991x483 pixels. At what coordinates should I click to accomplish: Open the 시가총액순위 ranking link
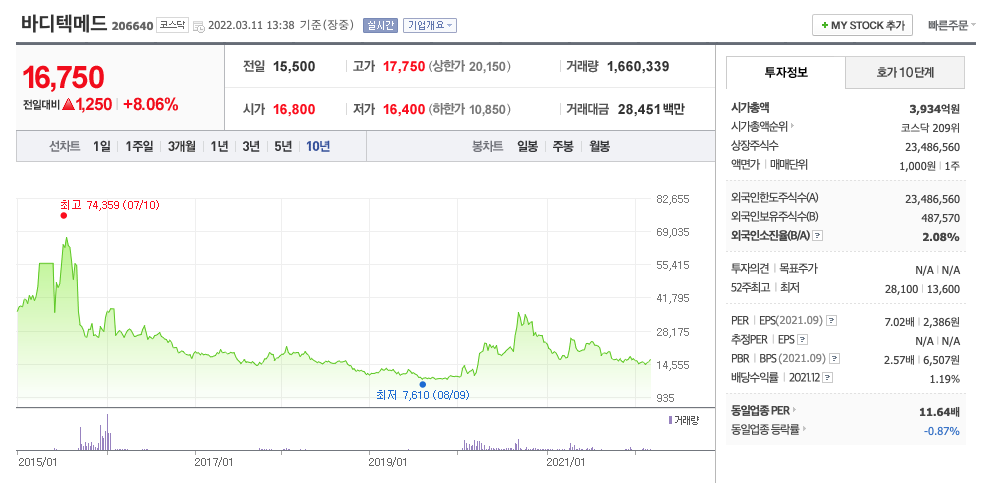click(x=762, y=127)
